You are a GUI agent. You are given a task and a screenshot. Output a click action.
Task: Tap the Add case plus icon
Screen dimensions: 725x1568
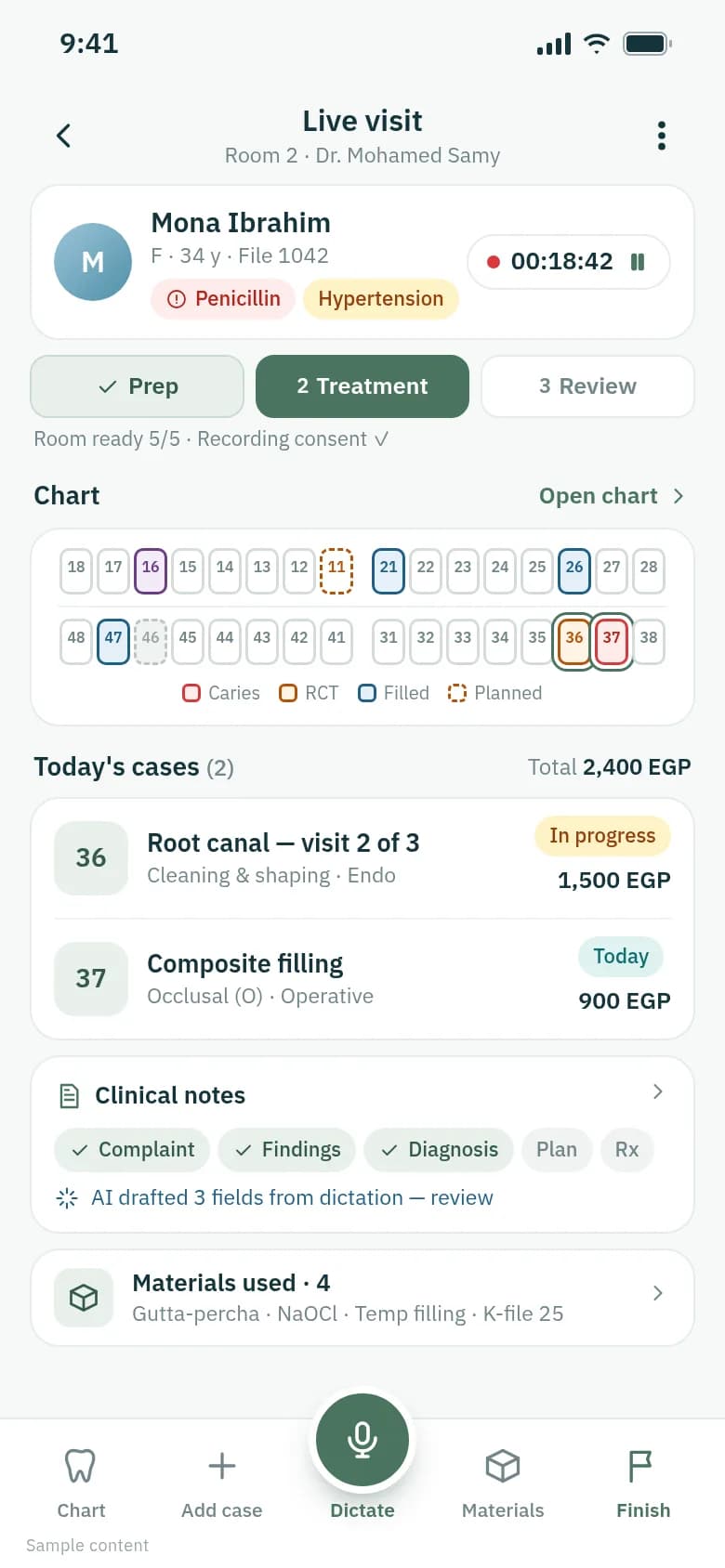pyautogui.click(x=222, y=1466)
